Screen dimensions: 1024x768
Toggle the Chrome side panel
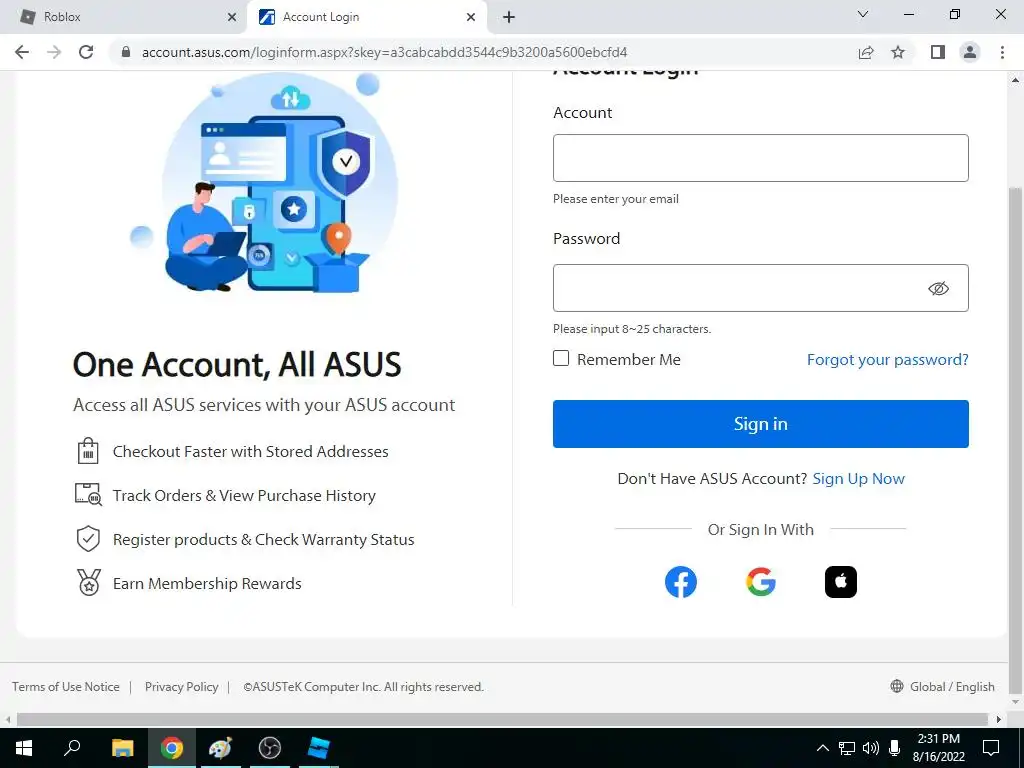tap(938, 52)
